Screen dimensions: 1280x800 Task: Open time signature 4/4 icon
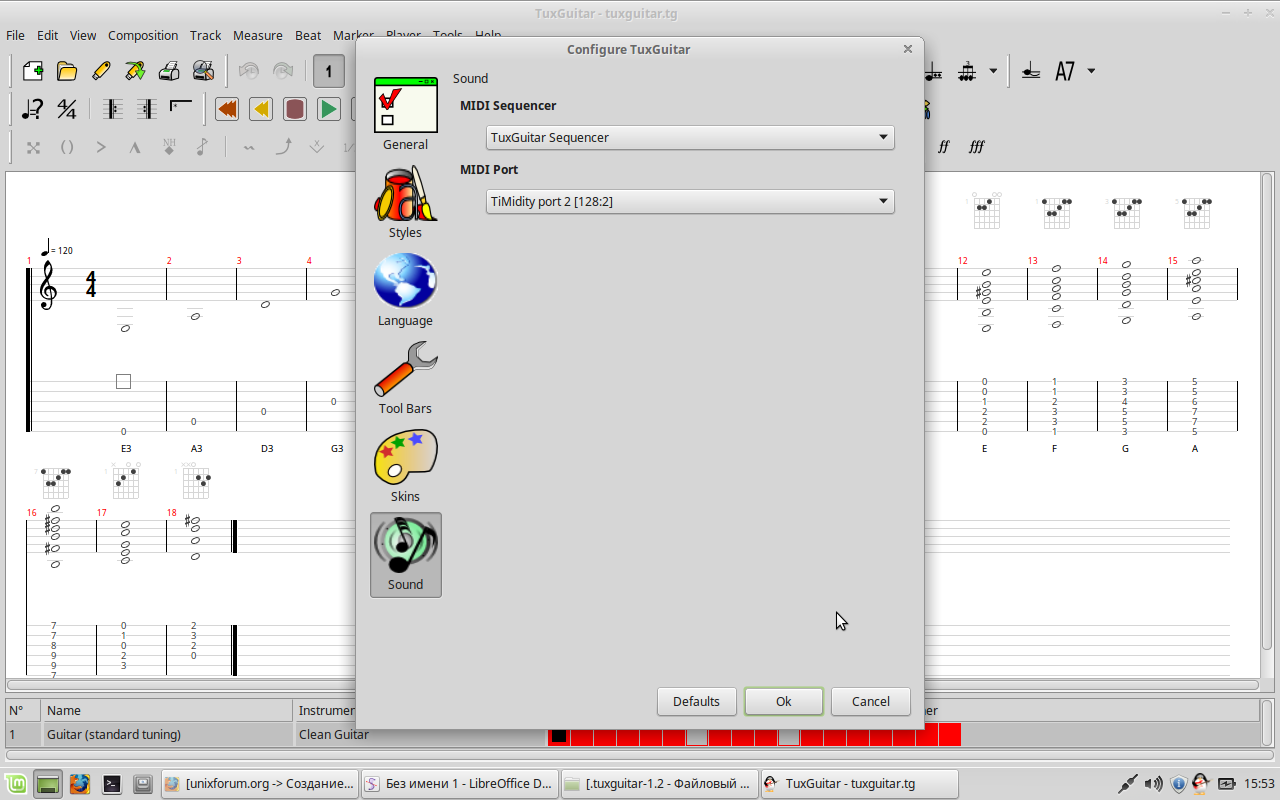pyautogui.click(x=67, y=109)
